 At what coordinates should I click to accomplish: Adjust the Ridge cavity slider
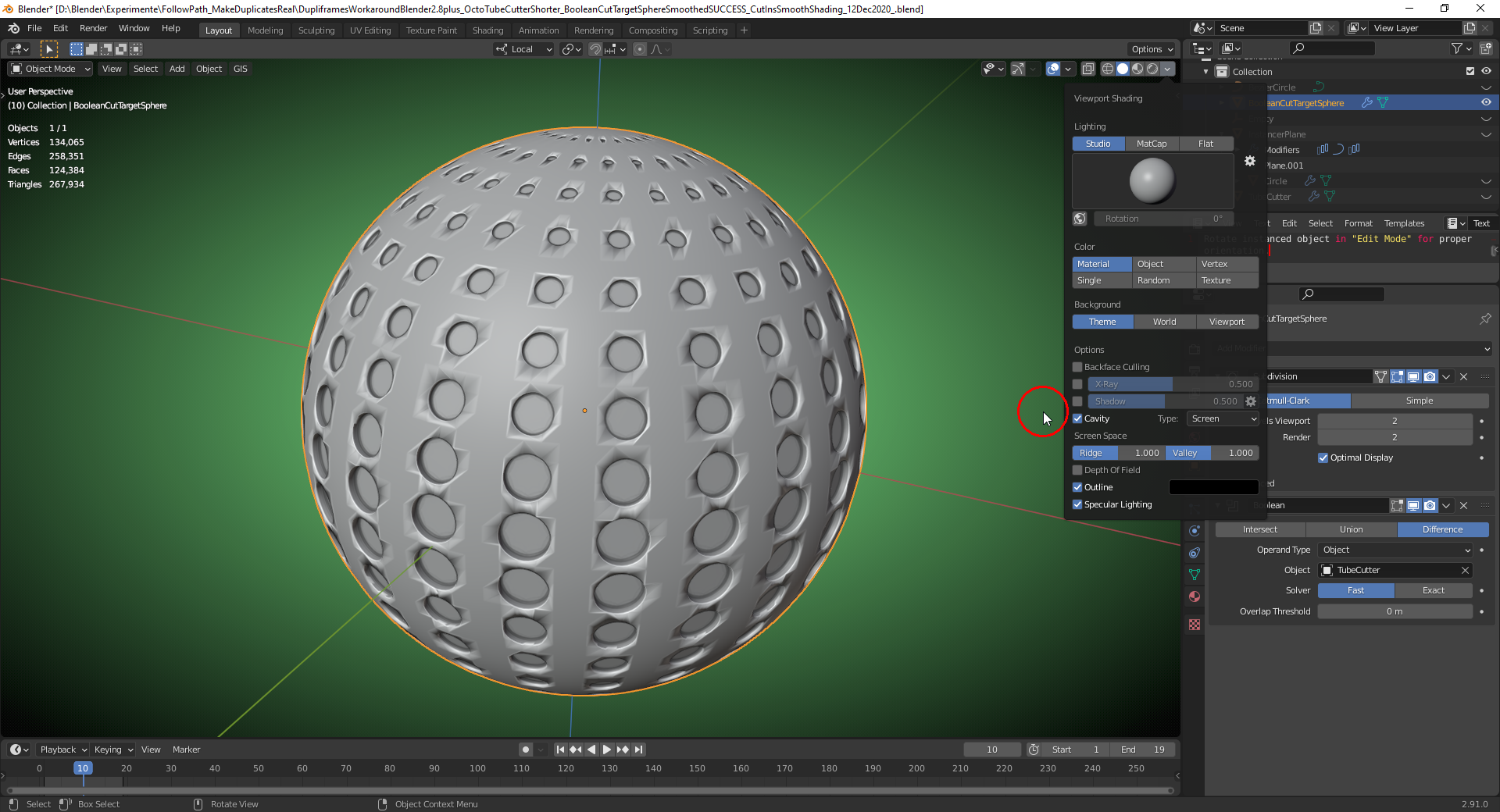[x=1118, y=453]
